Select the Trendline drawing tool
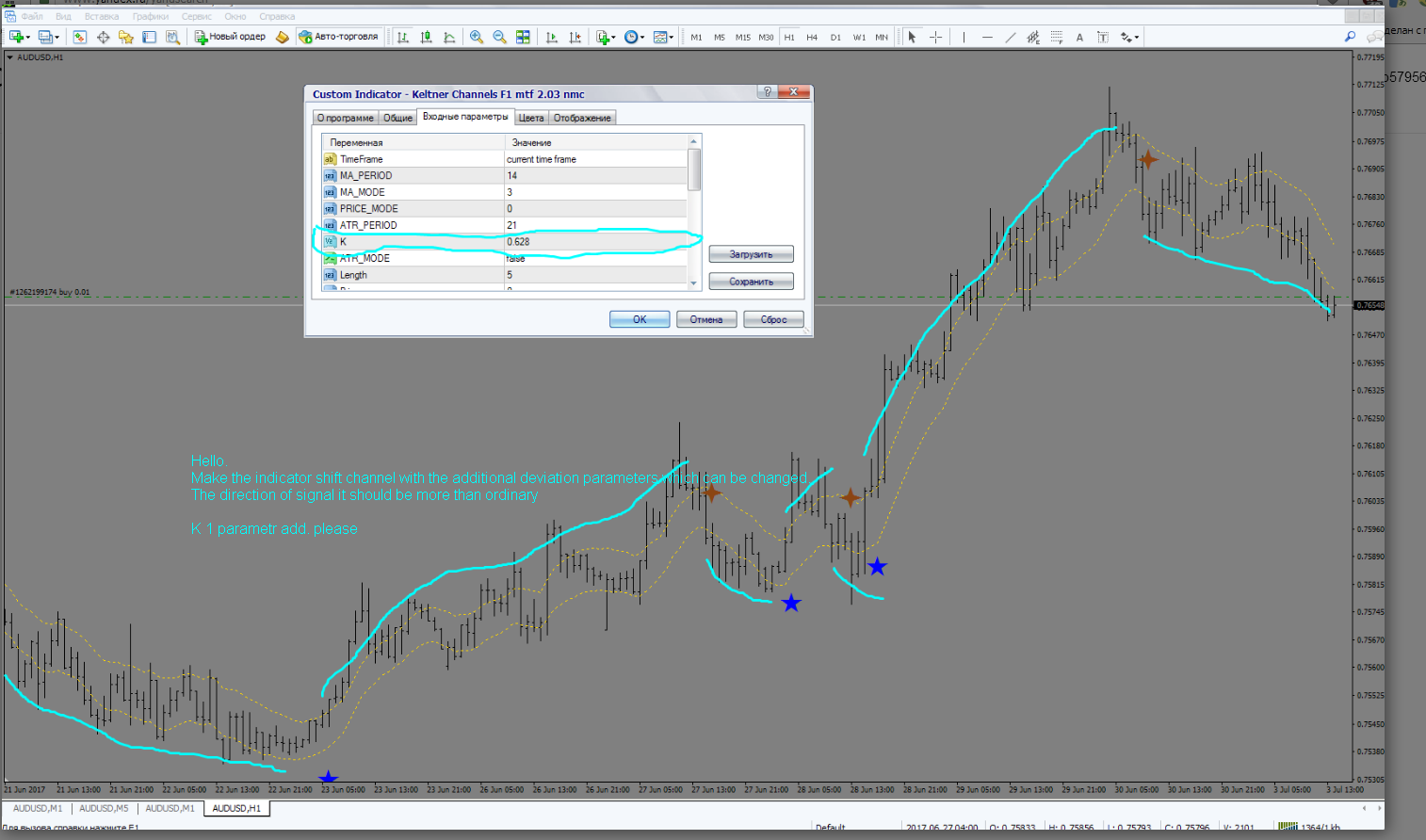 [1011, 37]
